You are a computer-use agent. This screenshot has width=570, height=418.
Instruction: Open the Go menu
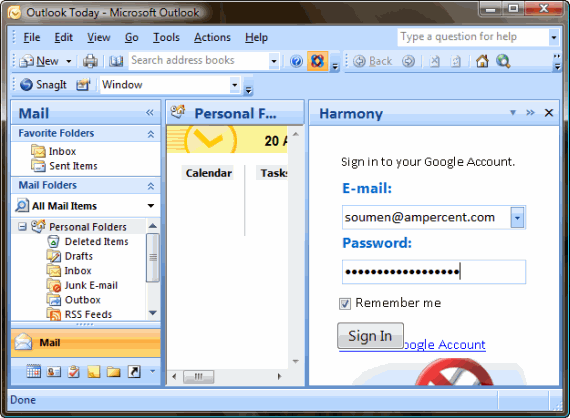[132, 37]
